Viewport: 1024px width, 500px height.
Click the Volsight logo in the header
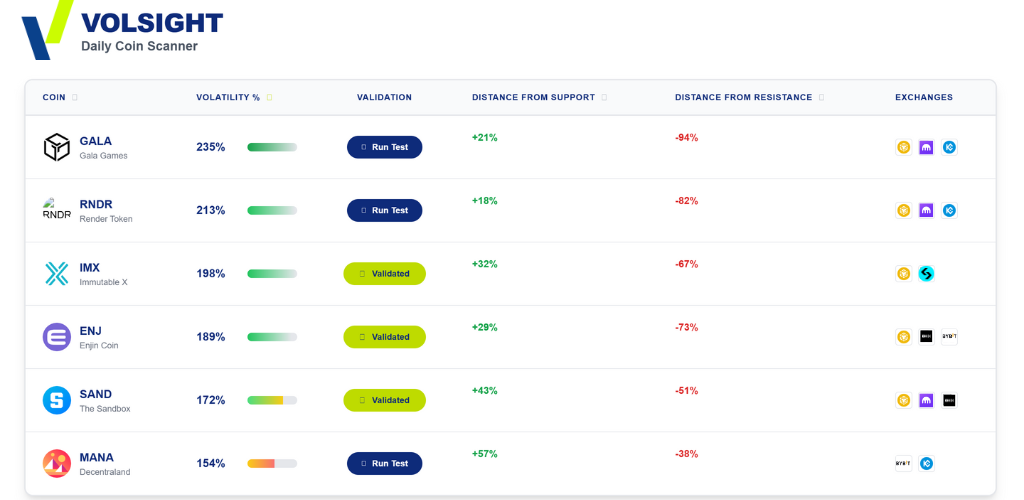pyautogui.click(x=48, y=28)
